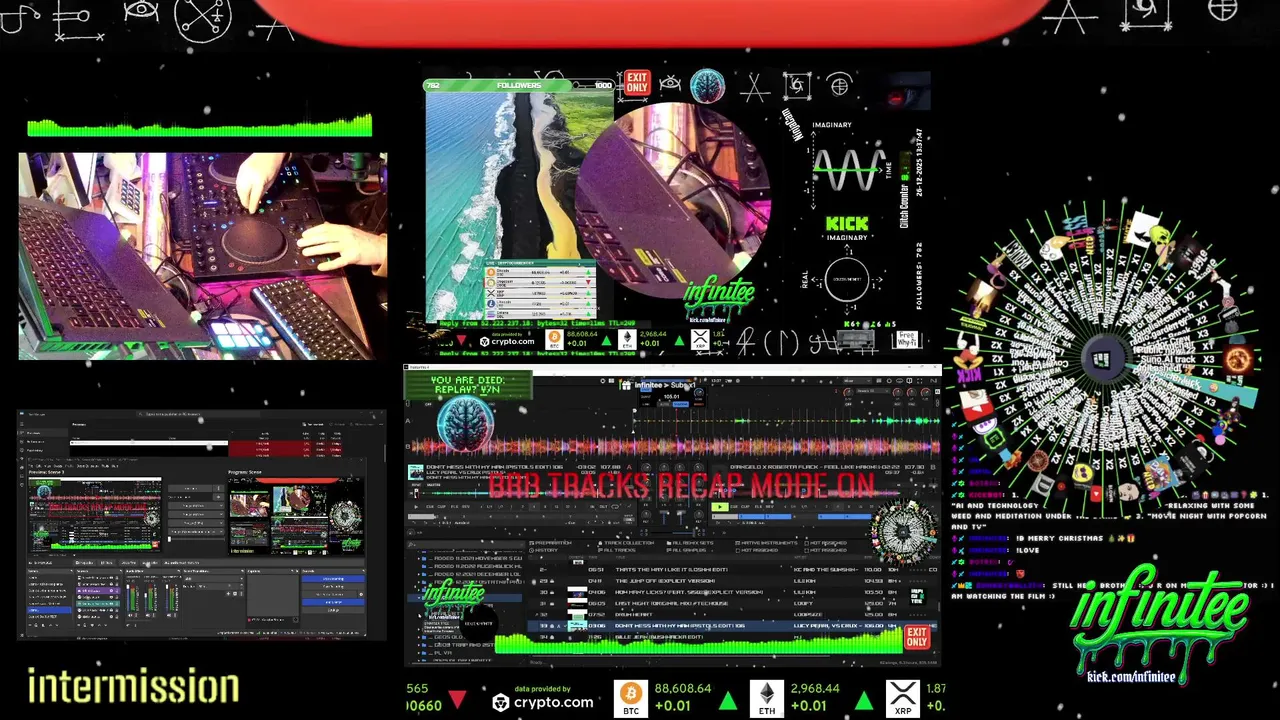
Task: Click the Transition button in OBS studio mode
Action: pyautogui.click(x=190, y=489)
